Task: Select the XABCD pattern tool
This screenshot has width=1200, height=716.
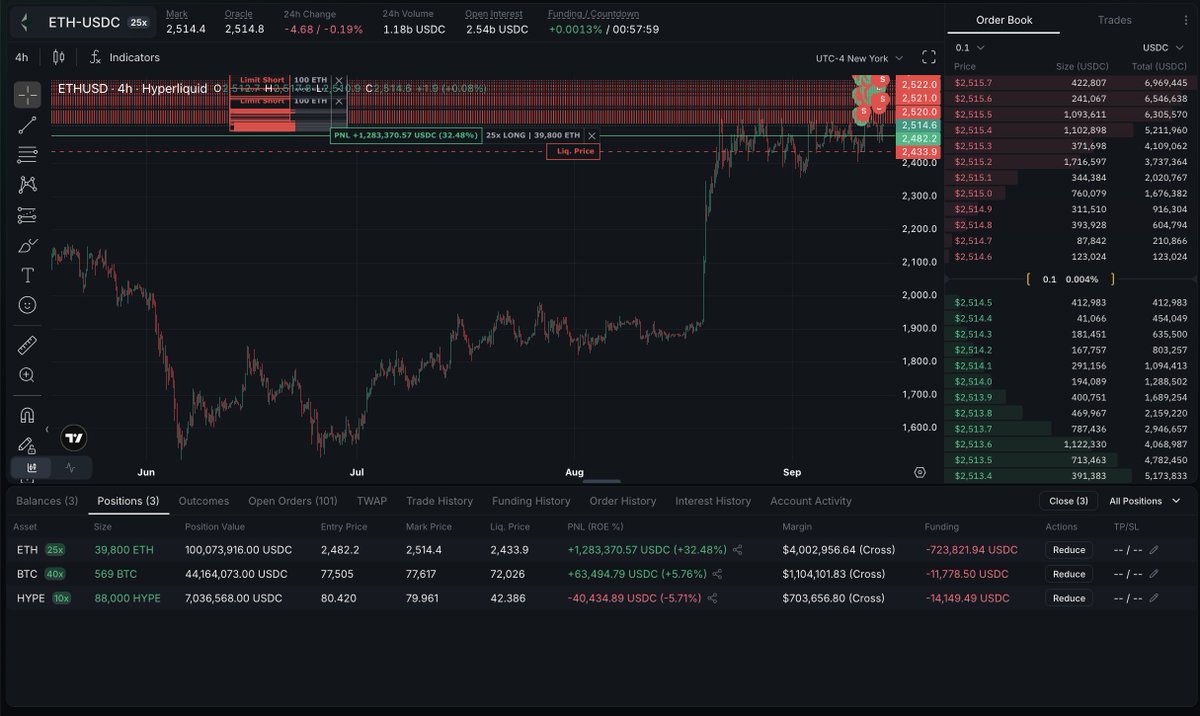Action: click(27, 185)
